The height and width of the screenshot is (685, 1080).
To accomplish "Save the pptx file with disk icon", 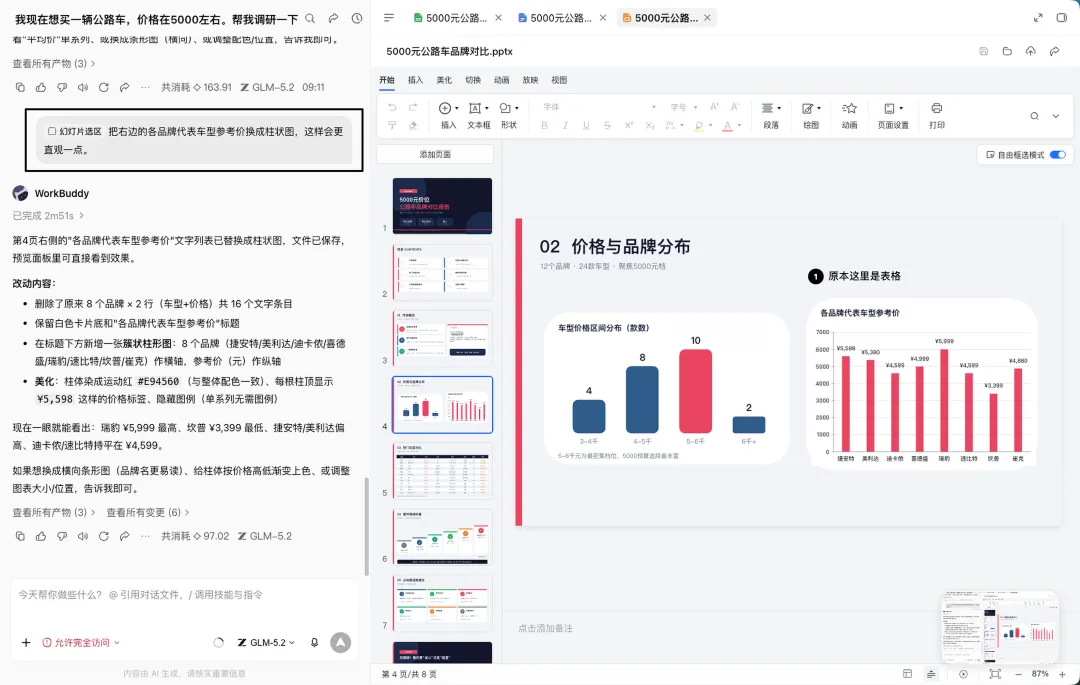I will [x=984, y=52].
